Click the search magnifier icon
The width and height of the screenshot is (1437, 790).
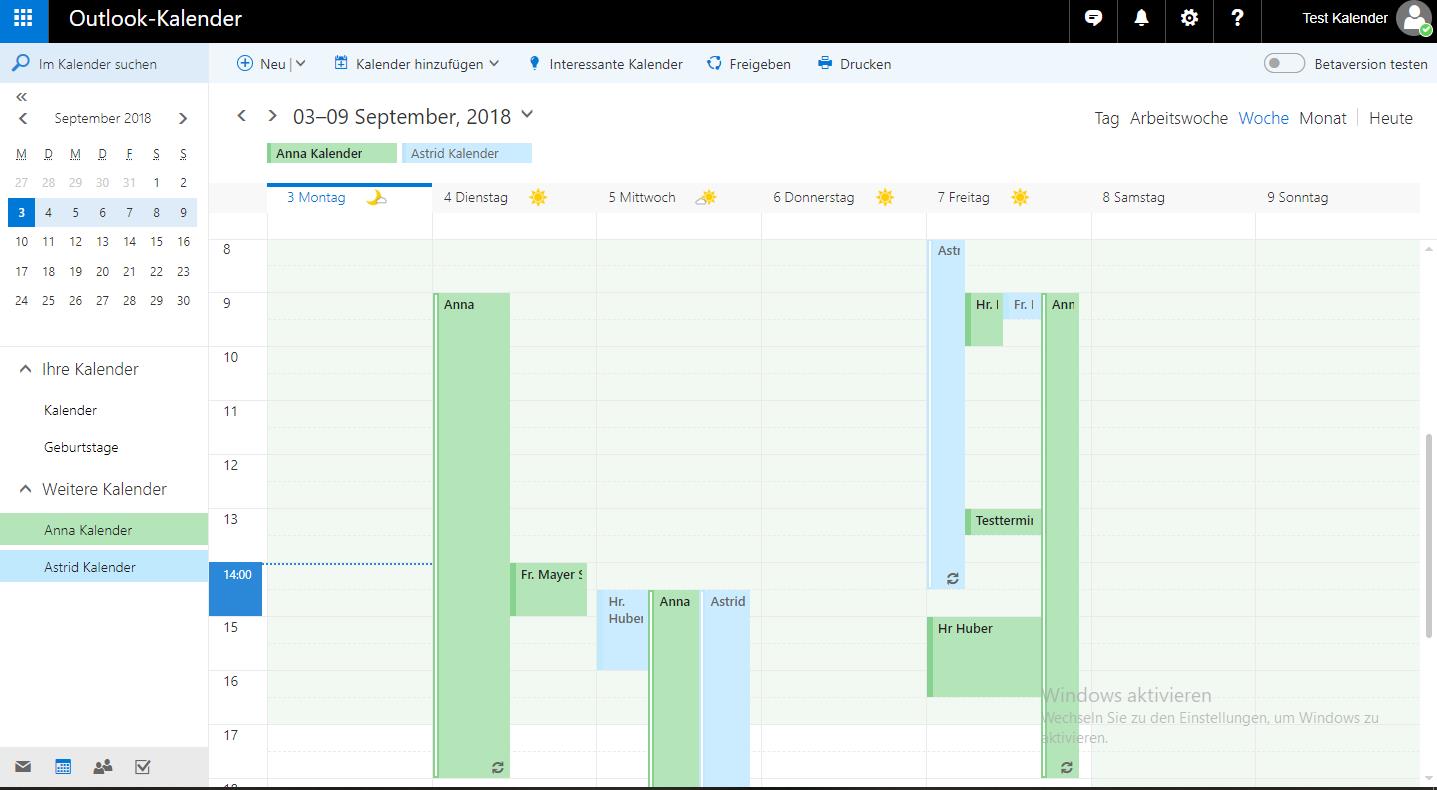click(20, 63)
